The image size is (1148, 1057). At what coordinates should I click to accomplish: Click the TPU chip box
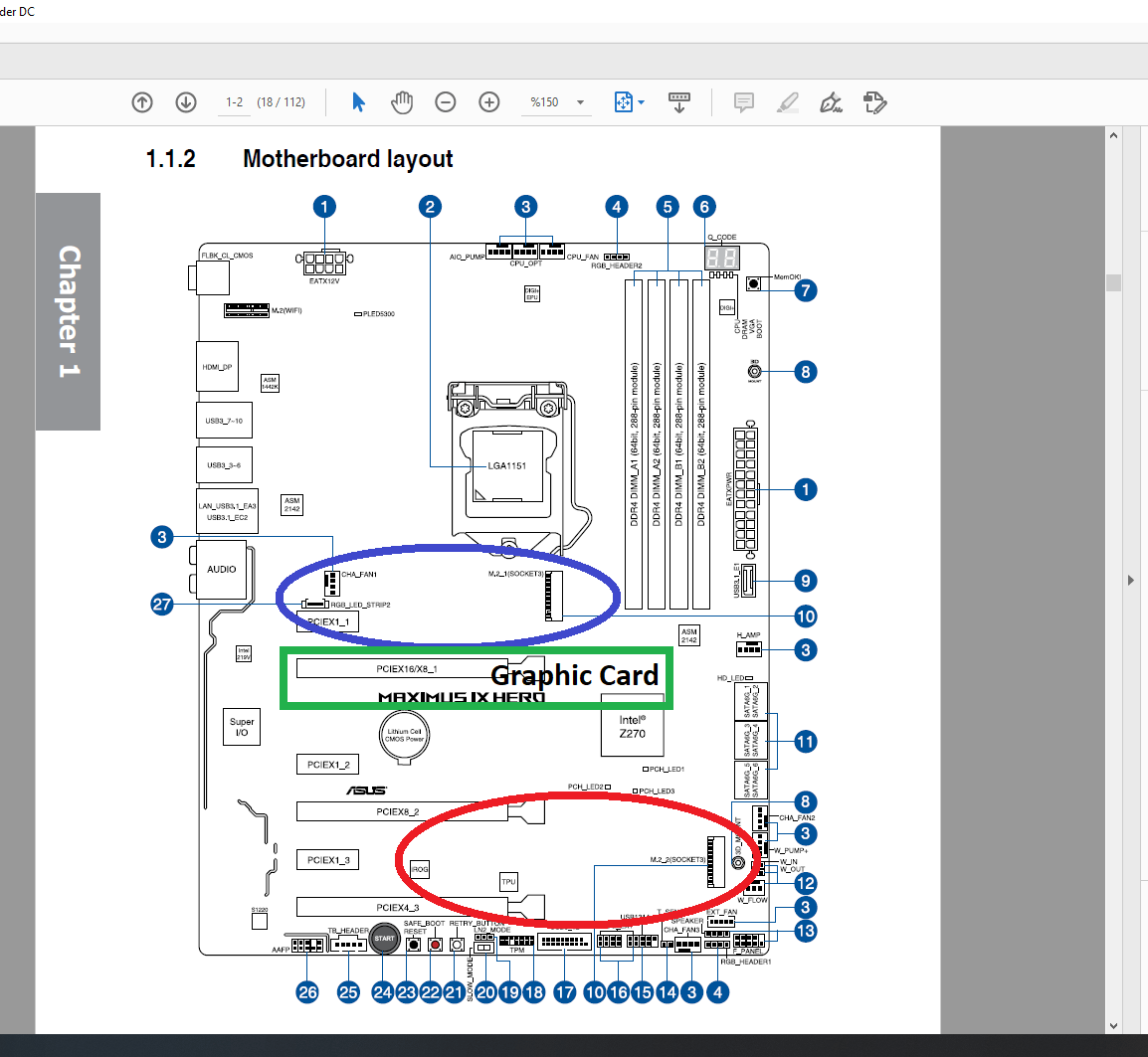click(x=508, y=882)
